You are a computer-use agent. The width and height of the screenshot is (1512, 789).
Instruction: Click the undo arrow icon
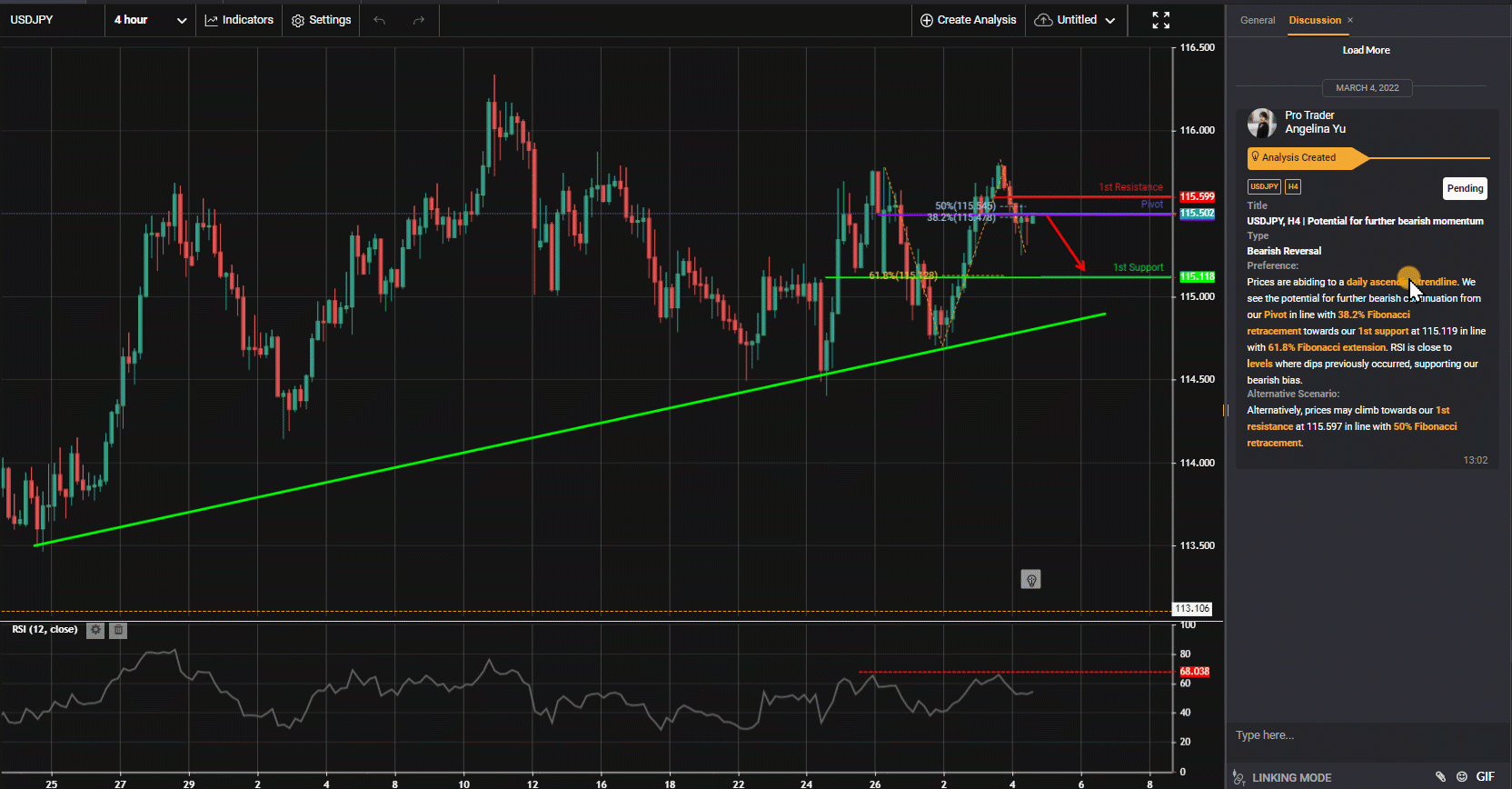point(380,20)
